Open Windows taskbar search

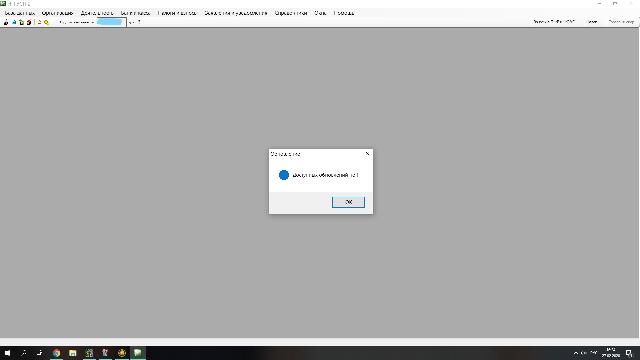[x=24, y=353]
